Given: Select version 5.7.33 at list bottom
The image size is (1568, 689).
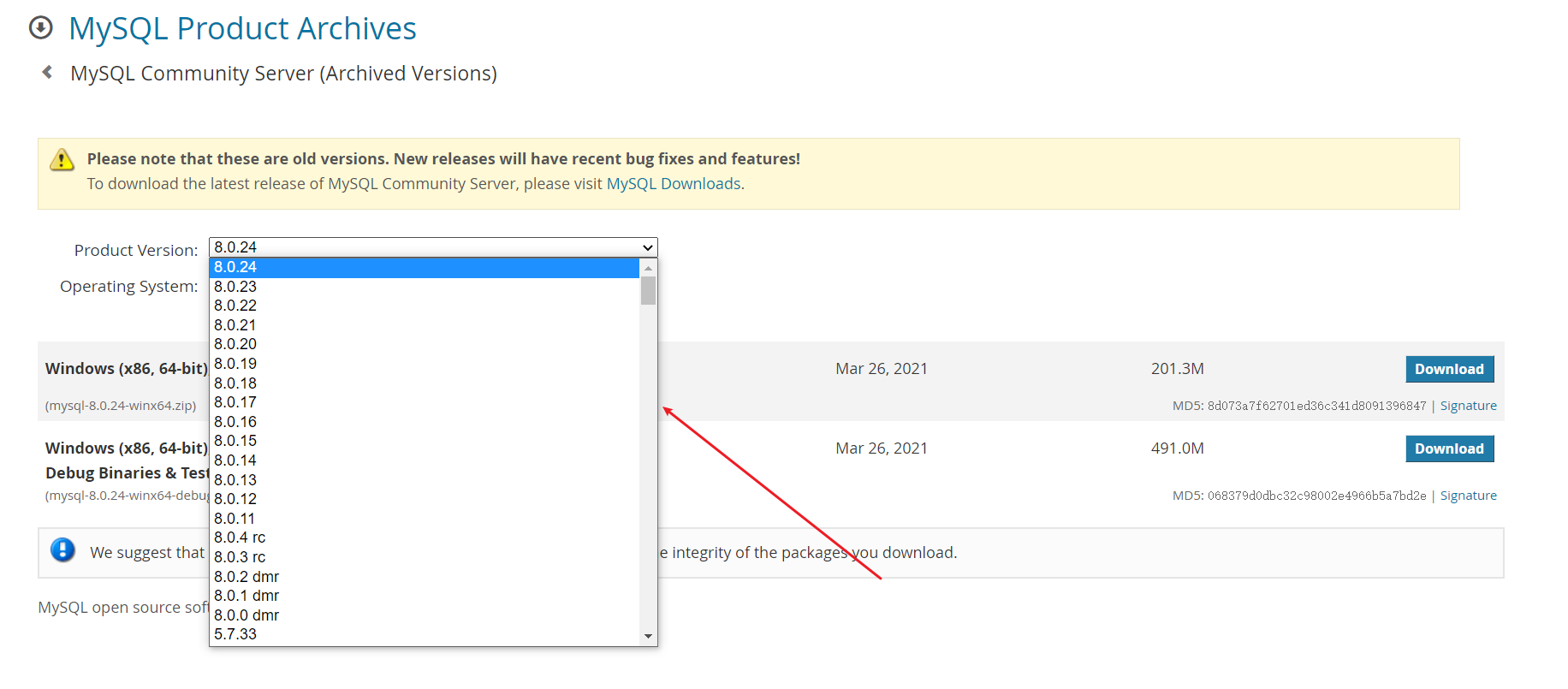Looking at the screenshot, I should pyautogui.click(x=425, y=634).
